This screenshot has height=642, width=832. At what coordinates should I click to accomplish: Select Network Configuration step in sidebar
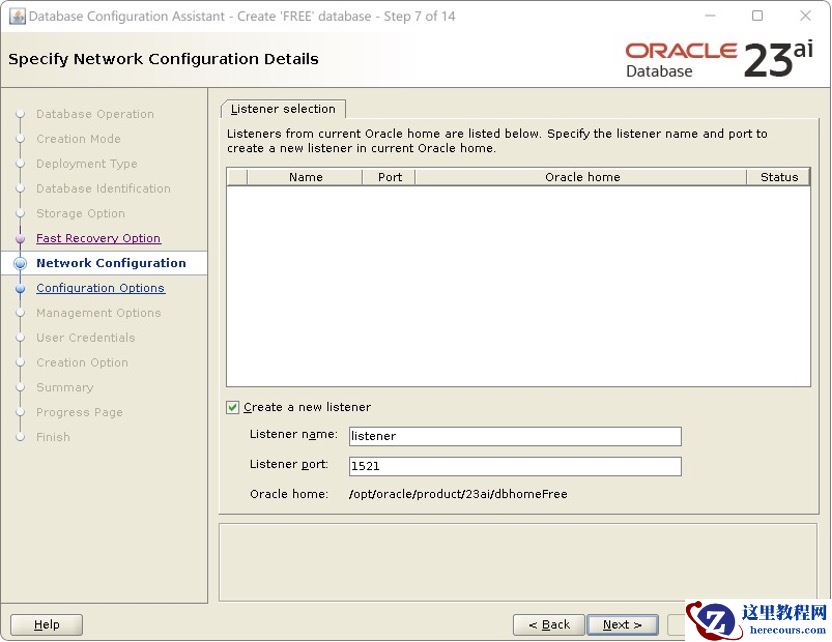(111, 263)
